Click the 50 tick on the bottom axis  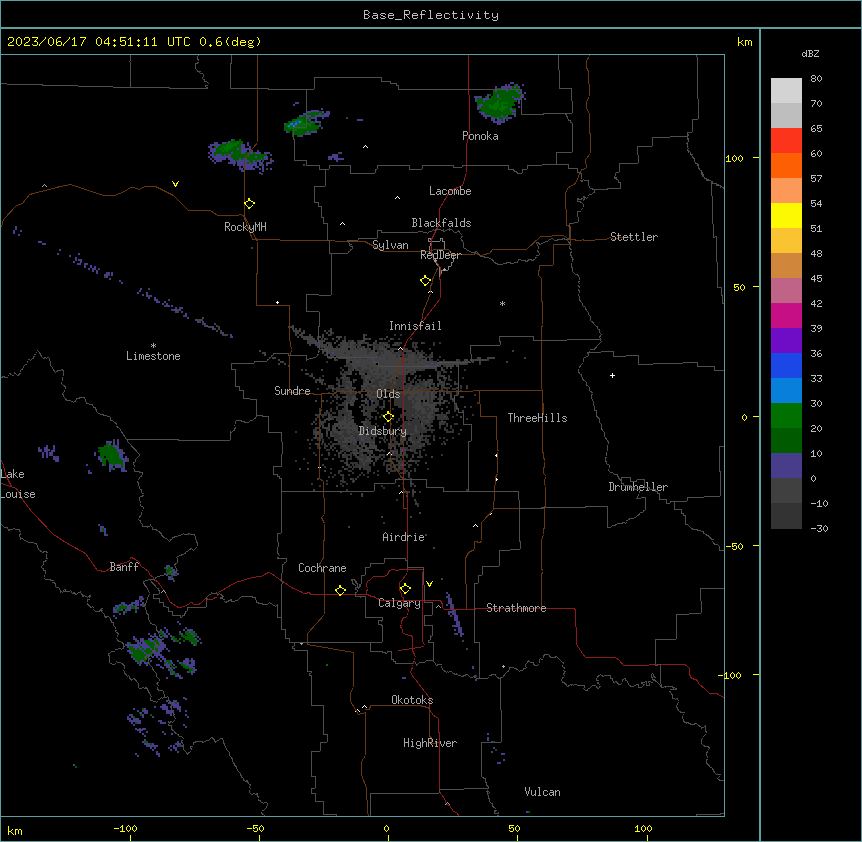pyautogui.click(x=514, y=828)
